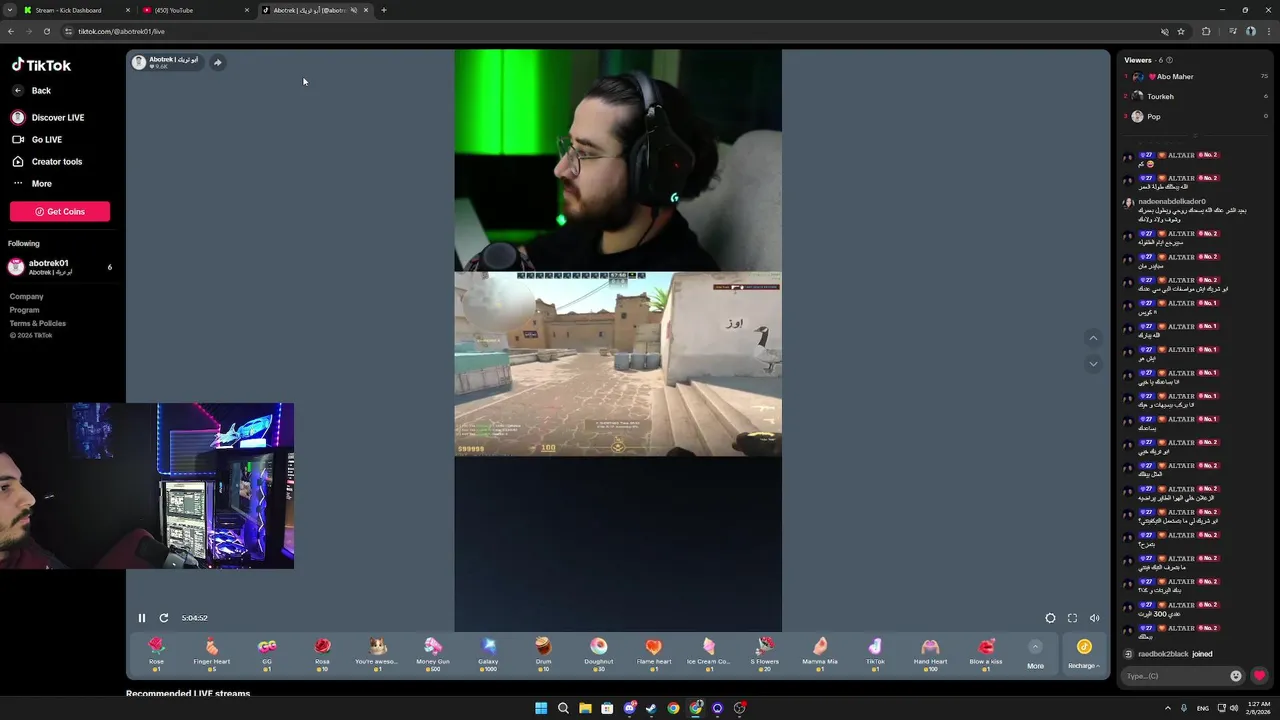Expand More gifts list
1280x720 pixels.
[1035, 654]
